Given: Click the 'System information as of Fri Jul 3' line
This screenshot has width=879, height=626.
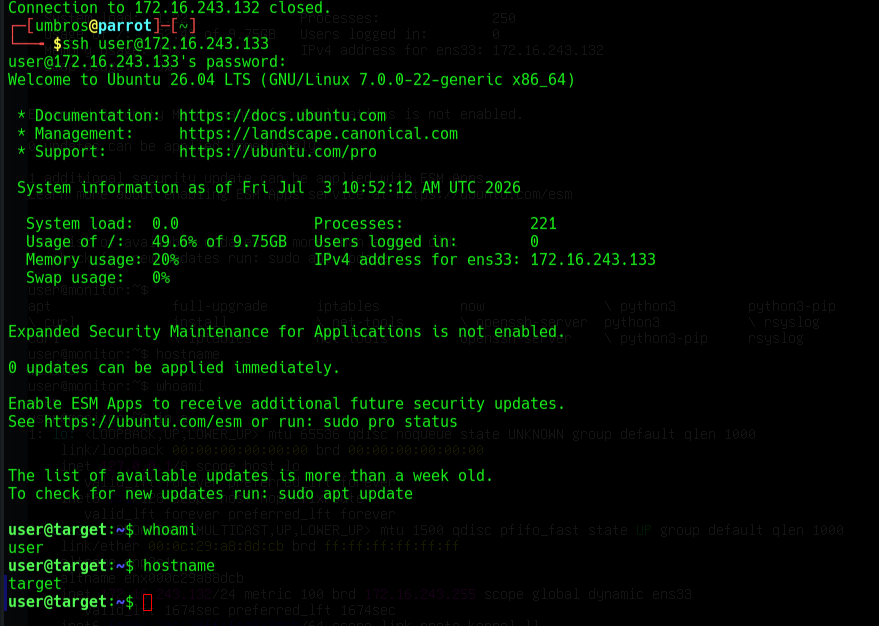Looking at the screenshot, I should coord(269,187).
